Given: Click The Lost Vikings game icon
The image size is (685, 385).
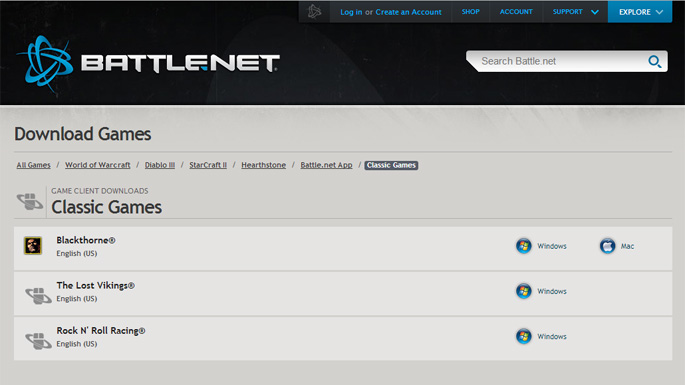Looking at the screenshot, I should (x=38, y=295).
